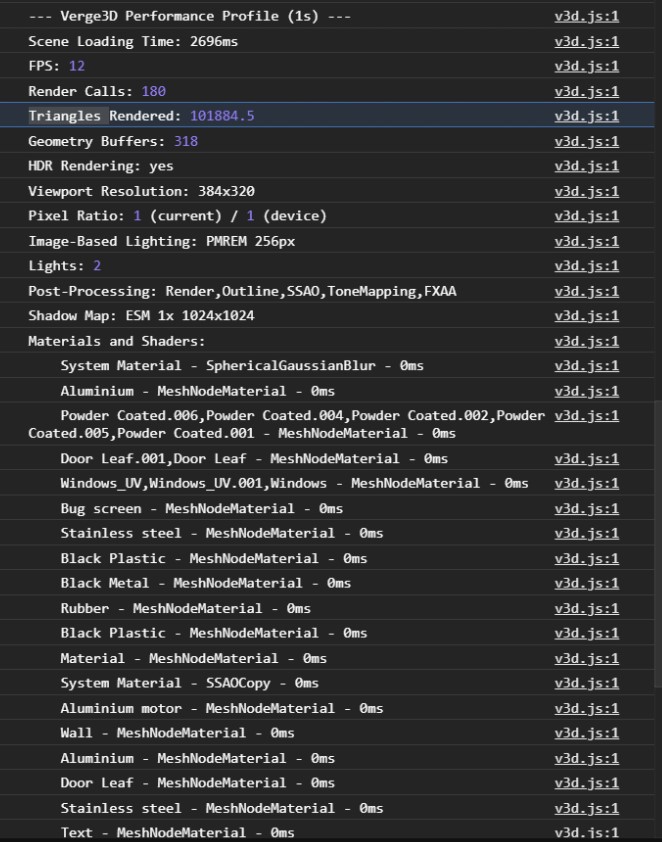Click the console vertical scrollbar thumb
The image size is (662, 842).
pos(658,543)
